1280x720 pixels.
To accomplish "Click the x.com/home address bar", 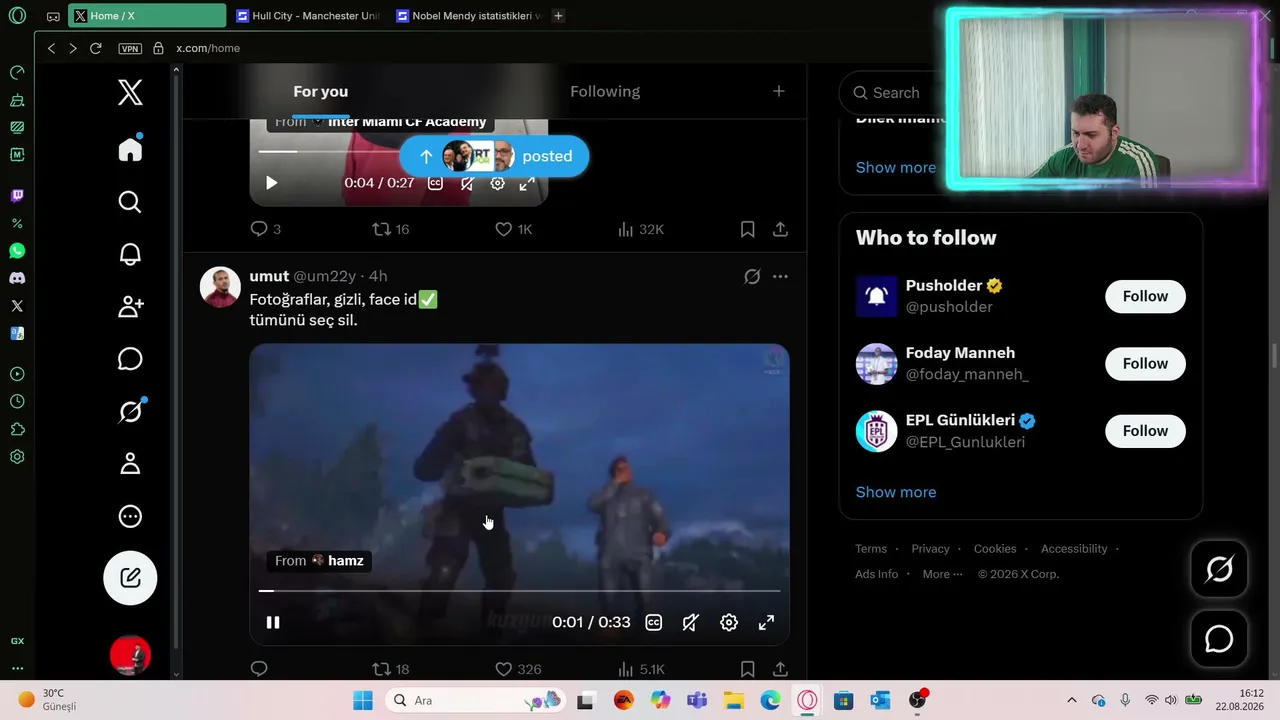I will point(208,48).
